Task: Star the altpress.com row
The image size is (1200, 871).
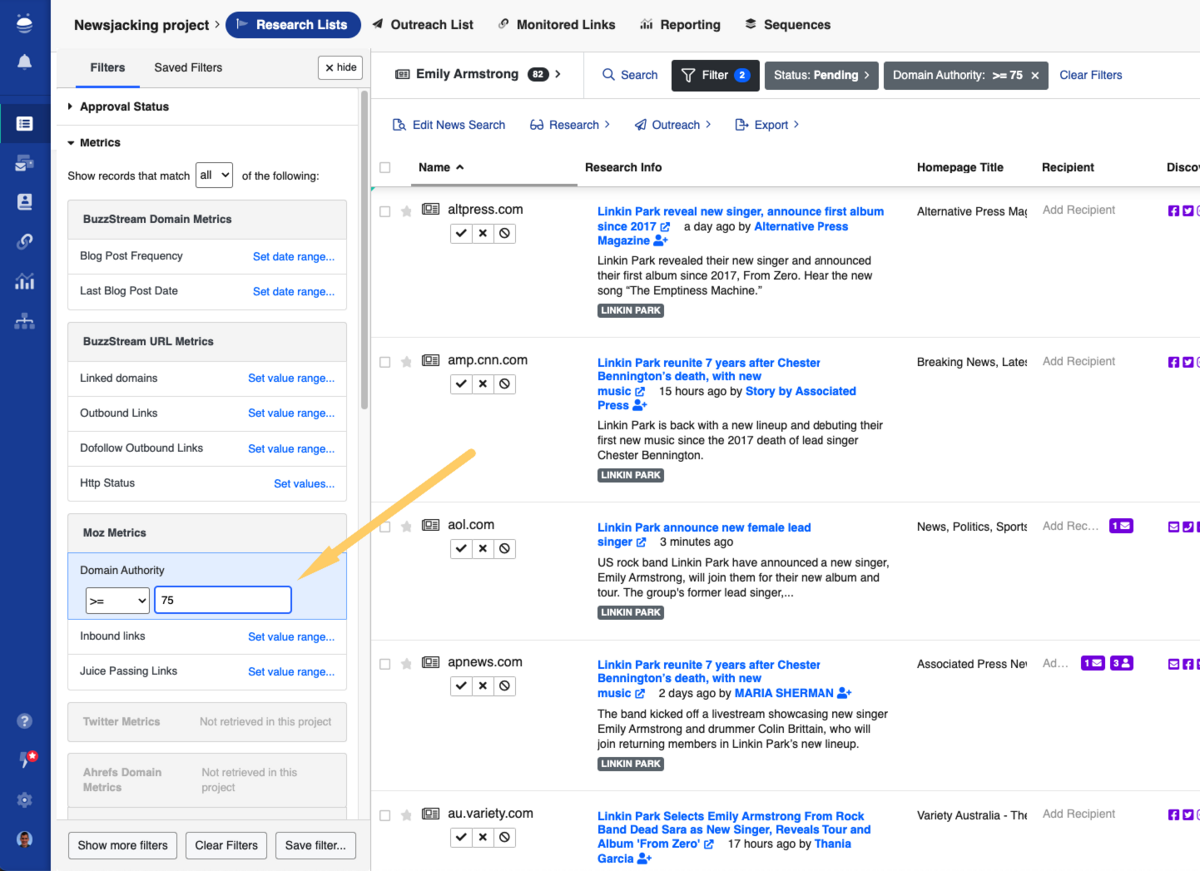Action: pyautogui.click(x=406, y=211)
